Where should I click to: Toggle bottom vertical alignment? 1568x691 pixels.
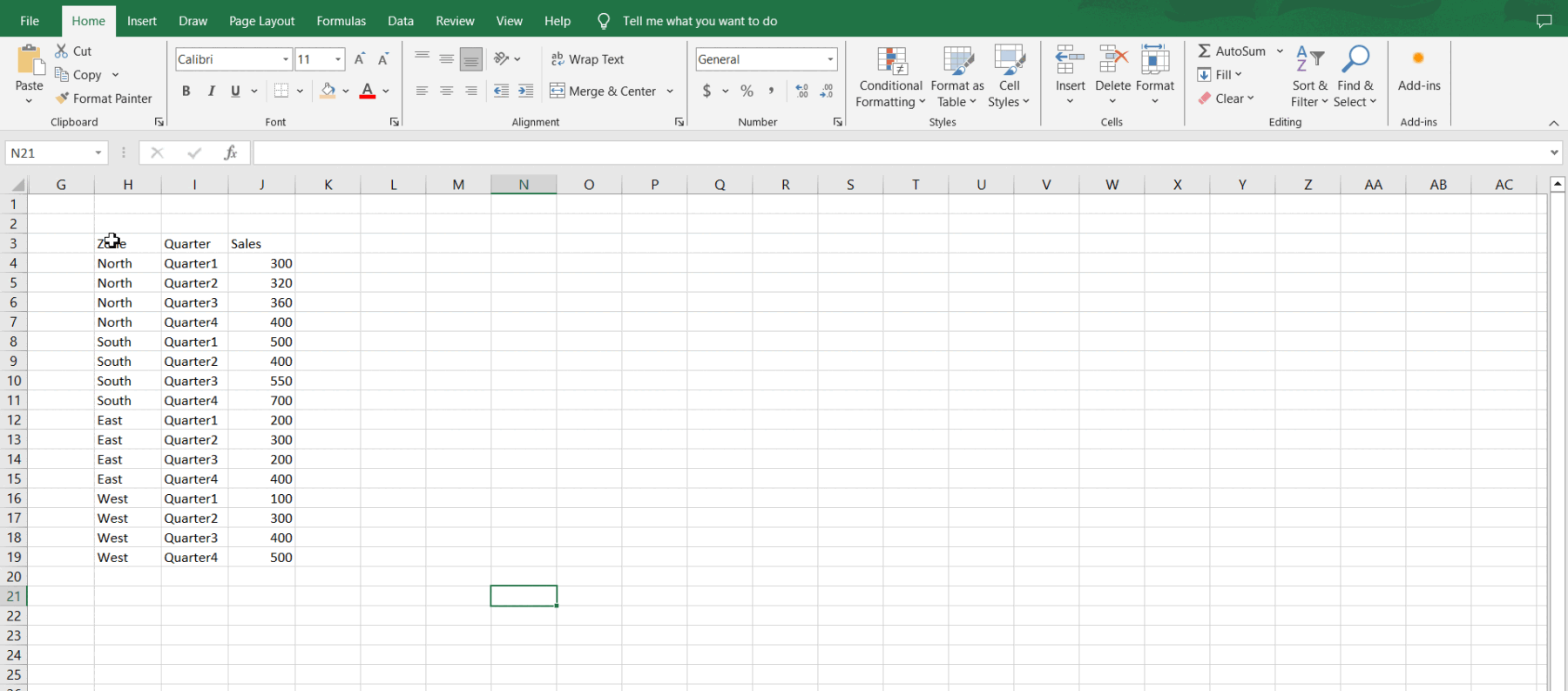(471, 58)
